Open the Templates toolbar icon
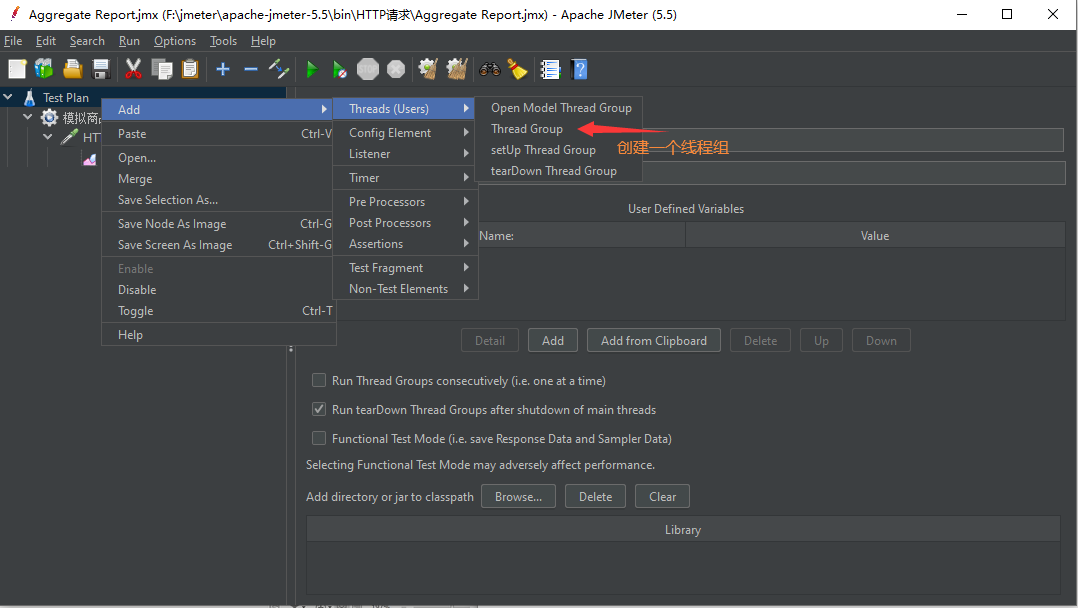 click(44, 69)
